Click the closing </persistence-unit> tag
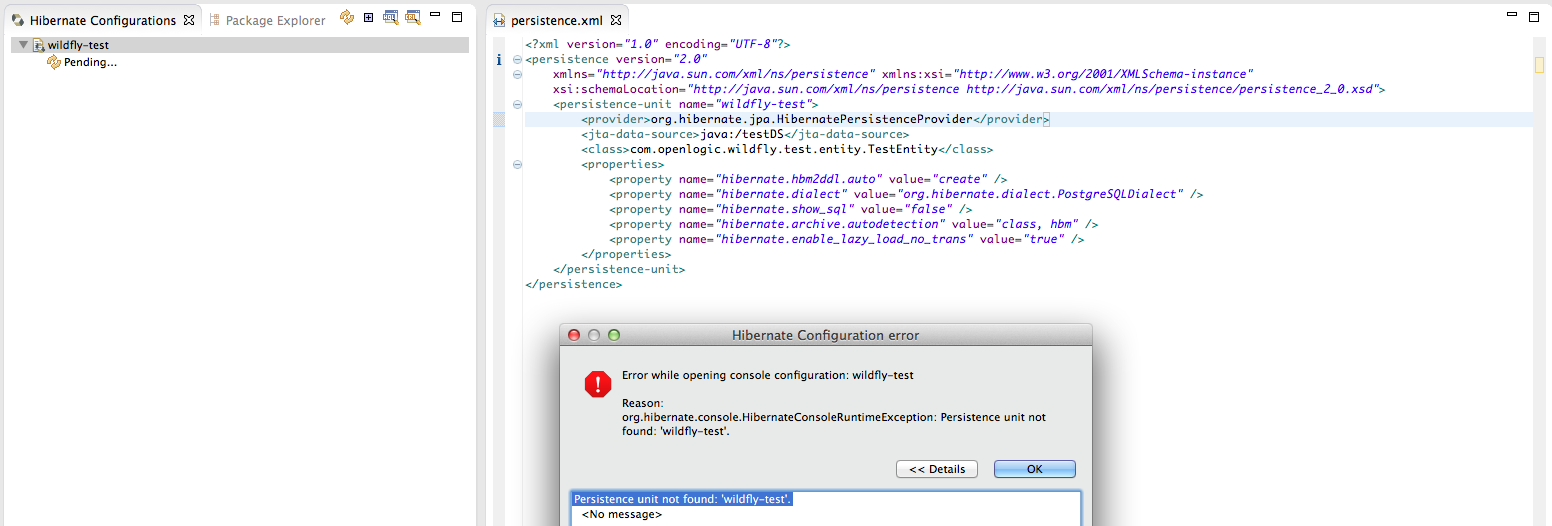Image resolution: width=1552 pixels, height=526 pixels. coord(619,270)
